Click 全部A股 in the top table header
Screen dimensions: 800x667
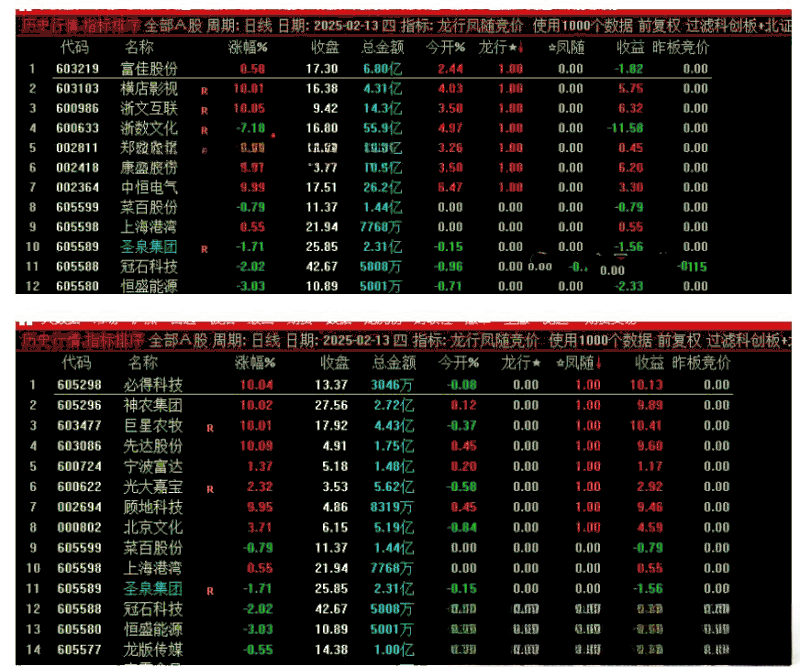coord(175,25)
